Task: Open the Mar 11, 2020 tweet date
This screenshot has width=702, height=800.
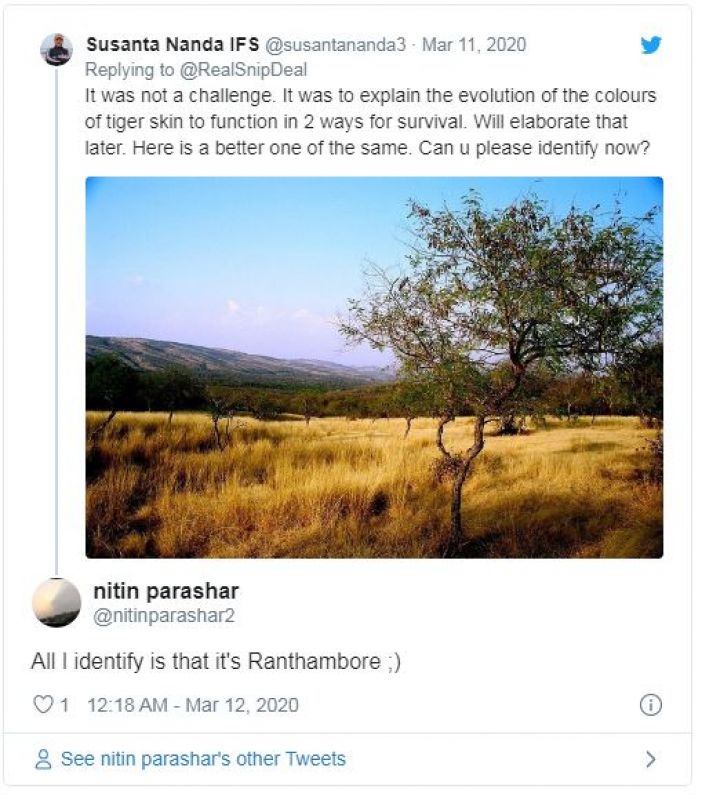Action: point(474,45)
